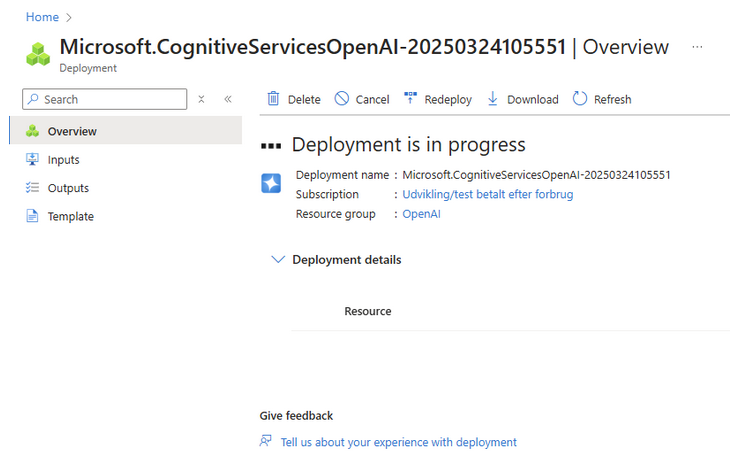Click the Download arrow icon

tap(492, 99)
